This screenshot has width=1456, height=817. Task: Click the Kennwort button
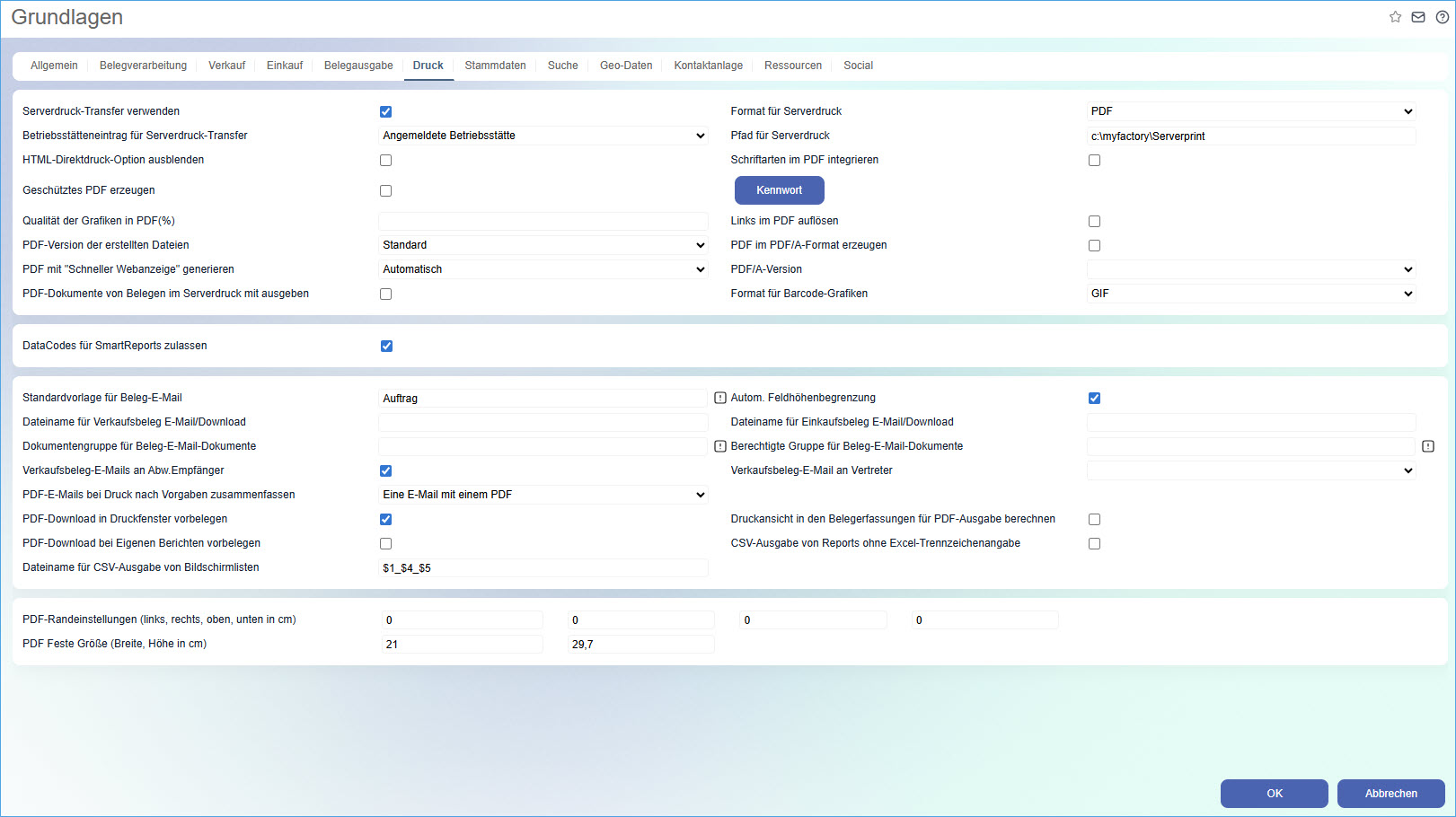click(779, 190)
